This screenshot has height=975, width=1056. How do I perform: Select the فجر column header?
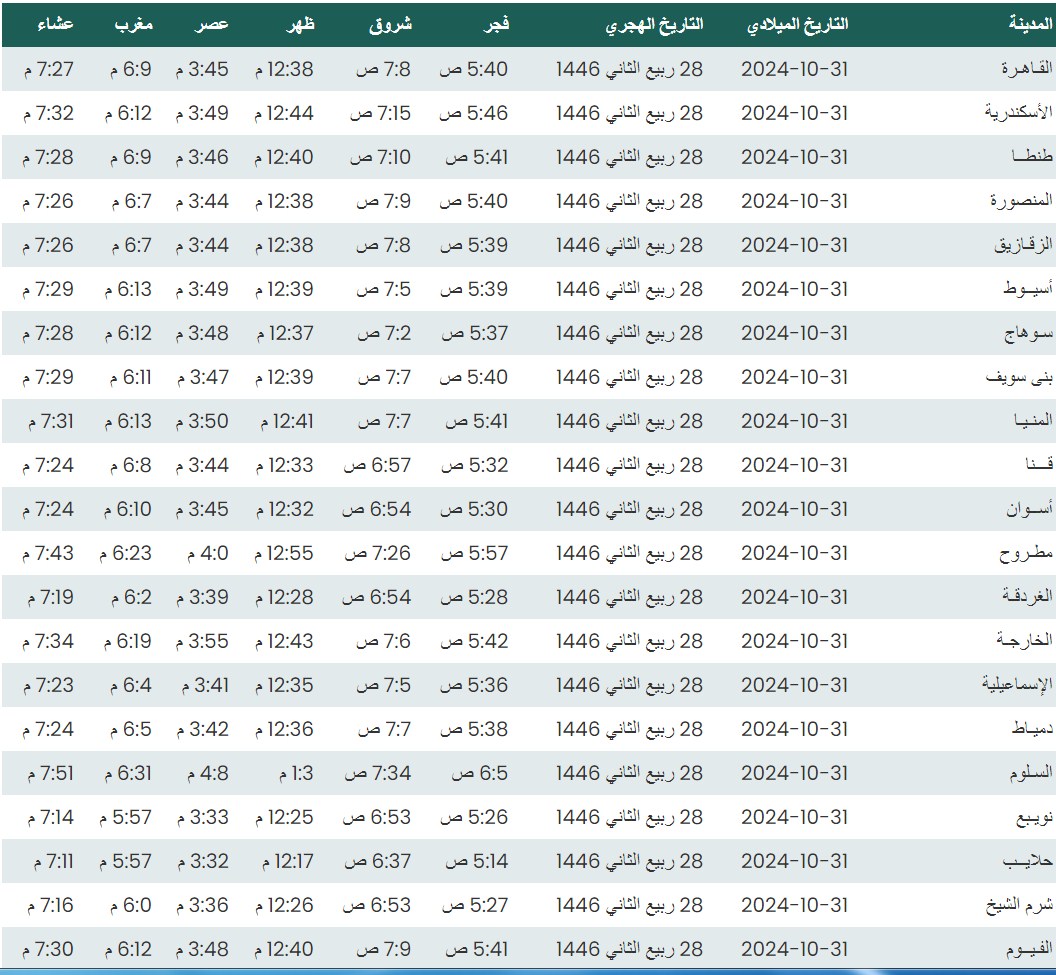pyautogui.click(x=497, y=24)
